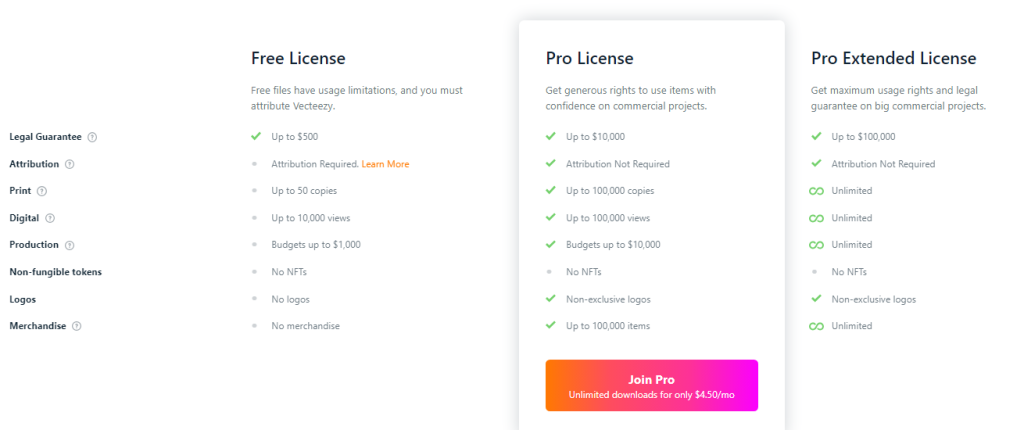Click the help icon beside Digital
This screenshot has width=1024, height=430.
click(x=50, y=218)
